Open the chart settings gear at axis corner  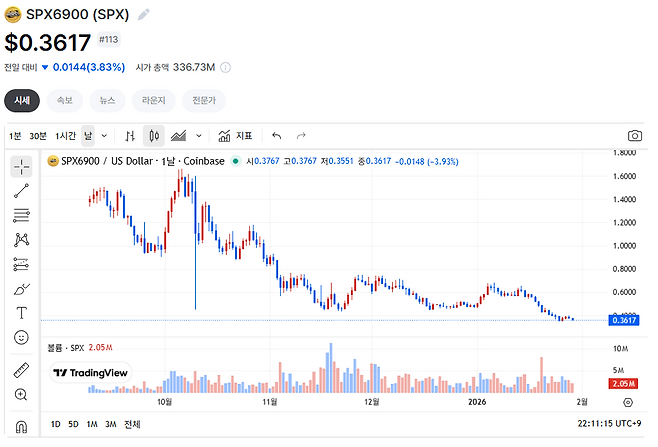628,402
